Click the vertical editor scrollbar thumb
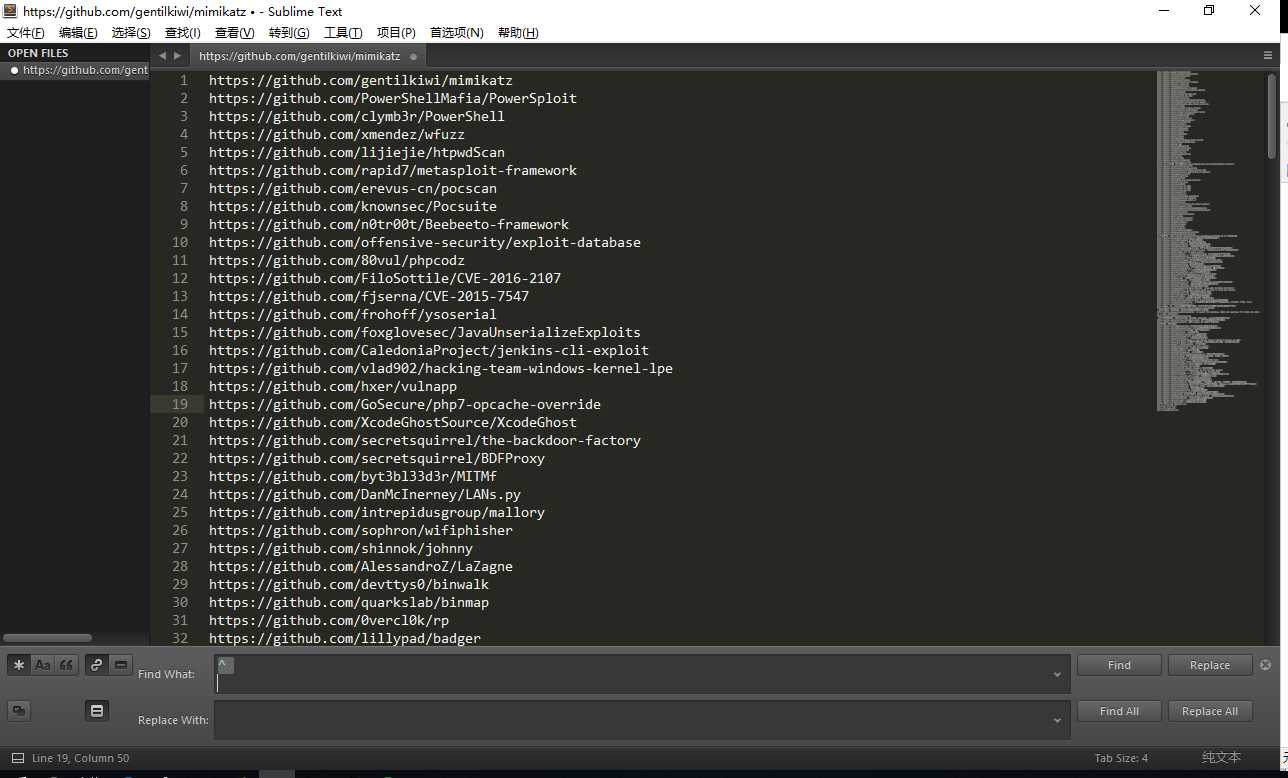Viewport: 1288px width, 778px height. pos(1272,115)
